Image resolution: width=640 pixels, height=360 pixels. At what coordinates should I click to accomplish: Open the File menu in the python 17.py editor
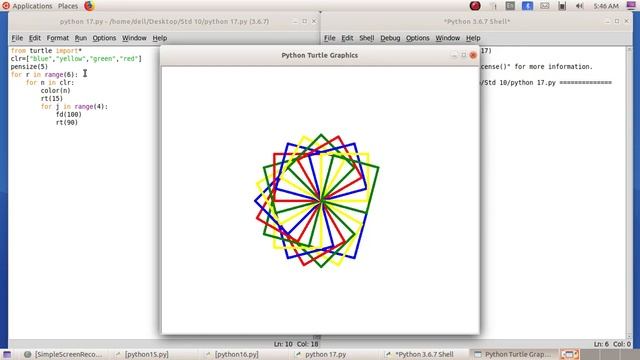(17, 38)
